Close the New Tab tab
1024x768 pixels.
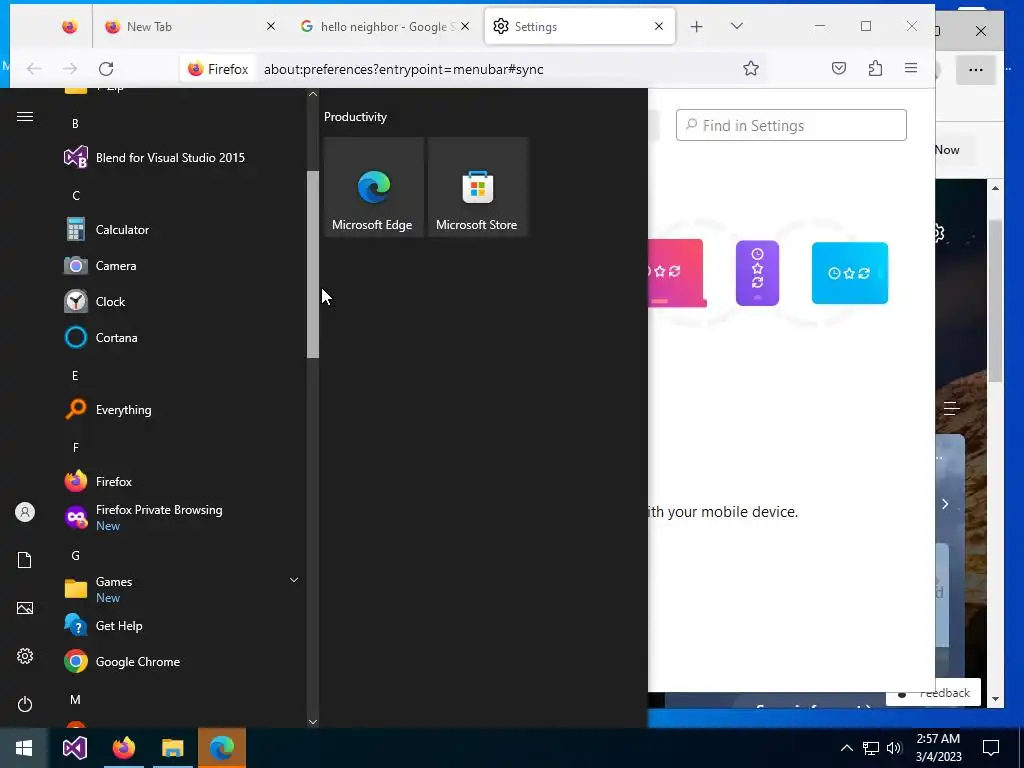(270, 26)
